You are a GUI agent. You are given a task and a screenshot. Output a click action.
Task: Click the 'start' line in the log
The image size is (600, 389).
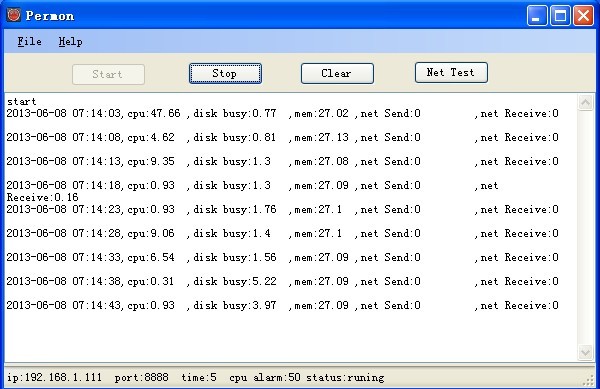pos(22,101)
